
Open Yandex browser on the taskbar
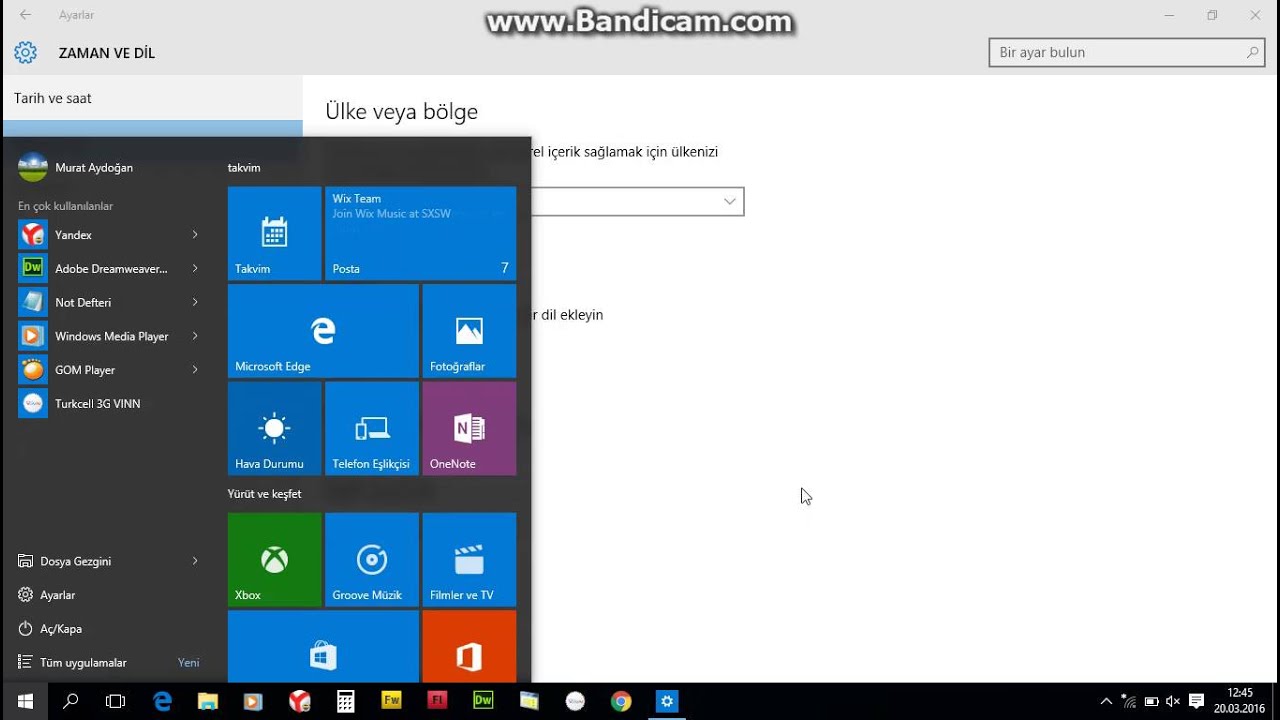point(300,701)
